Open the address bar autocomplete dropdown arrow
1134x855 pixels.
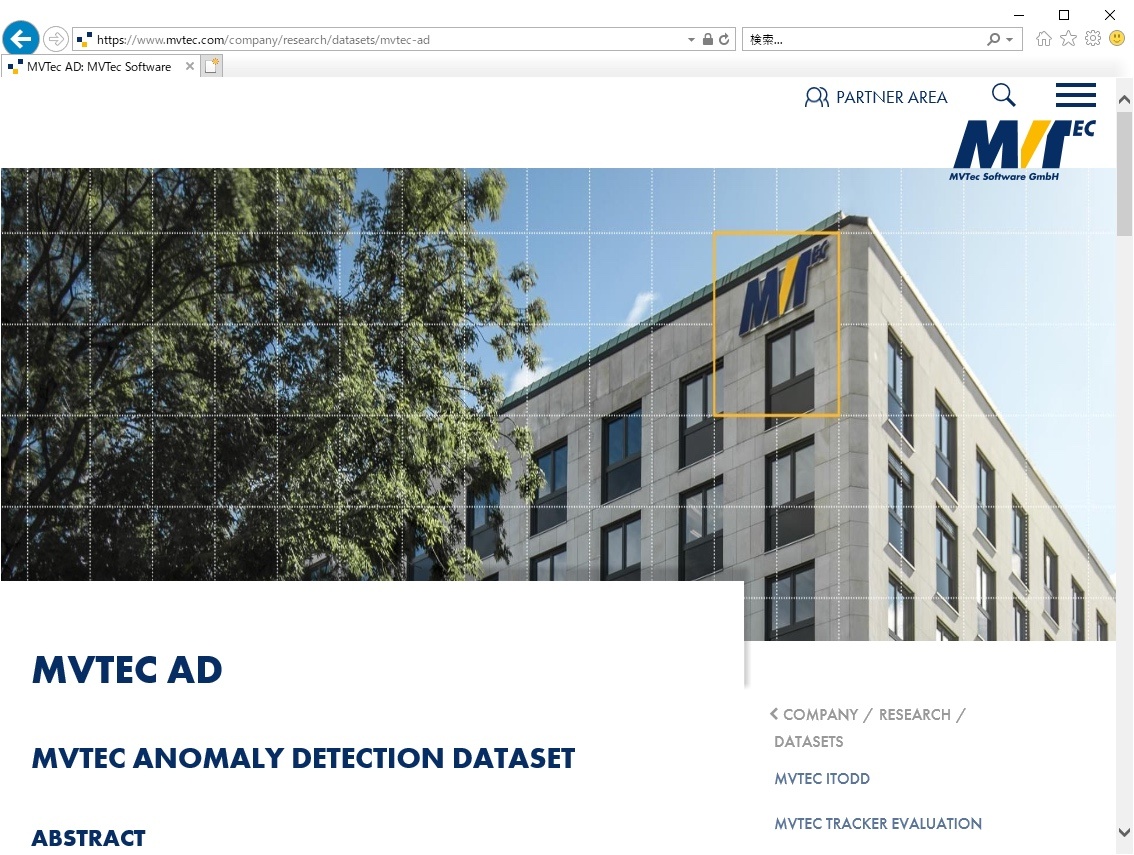pos(691,40)
